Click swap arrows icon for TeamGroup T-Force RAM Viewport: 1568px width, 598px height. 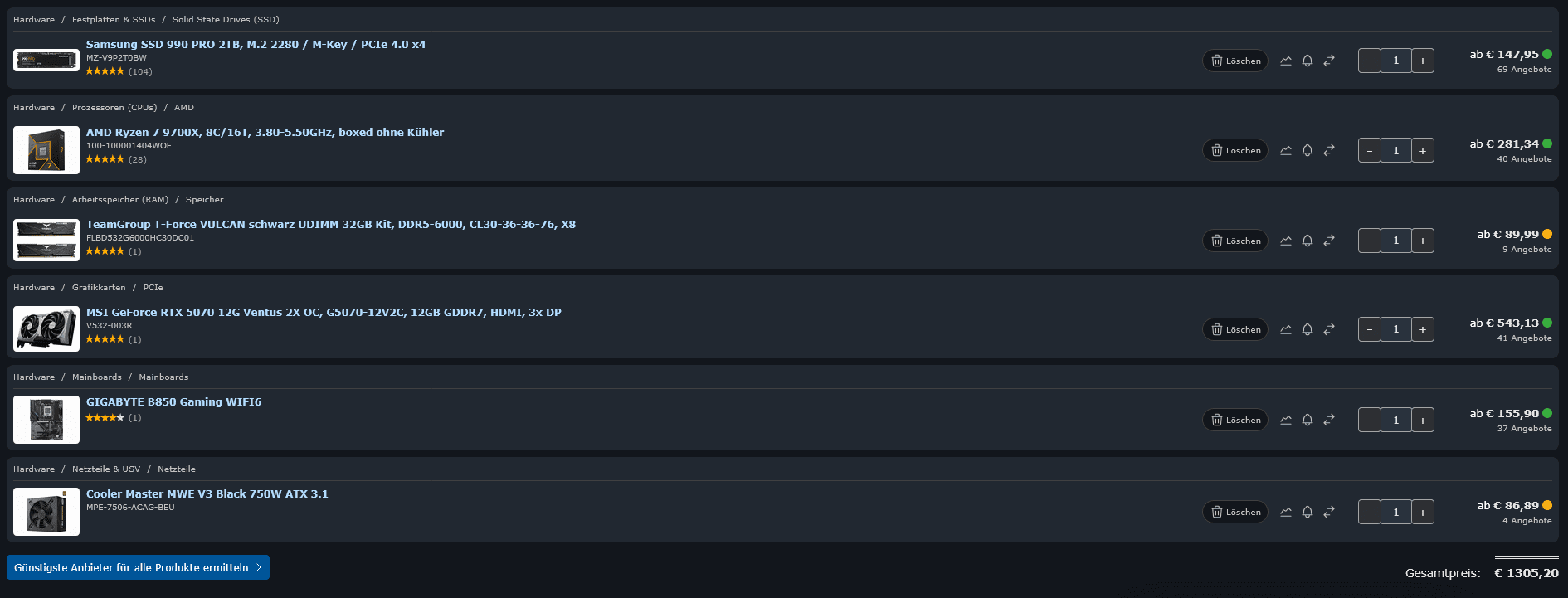coord(1329,241)
